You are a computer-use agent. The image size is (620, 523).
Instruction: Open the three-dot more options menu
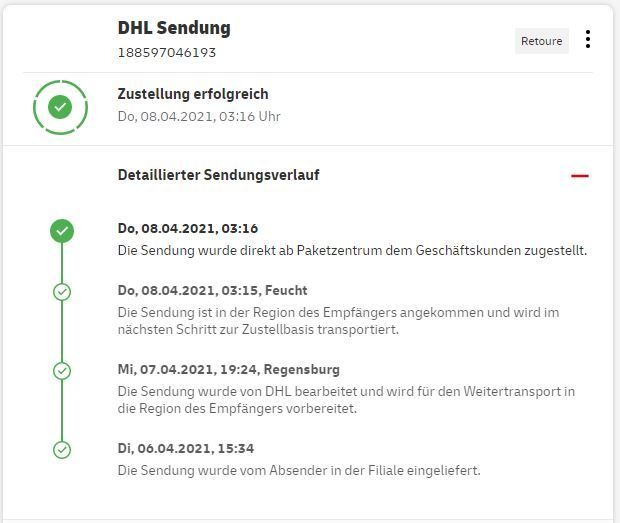(x=588, y=40)
